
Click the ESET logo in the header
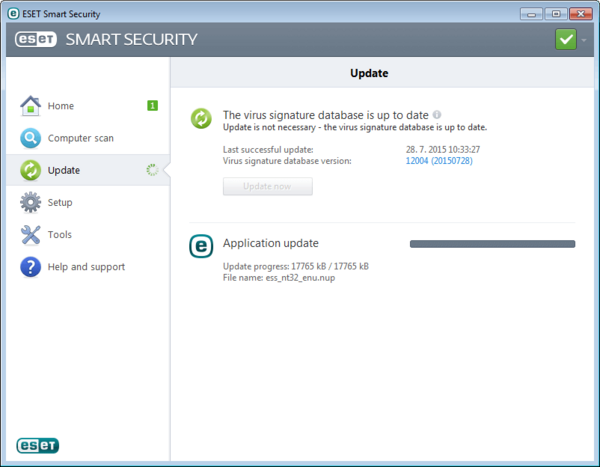pyautogui.click(x=36, y=39)
